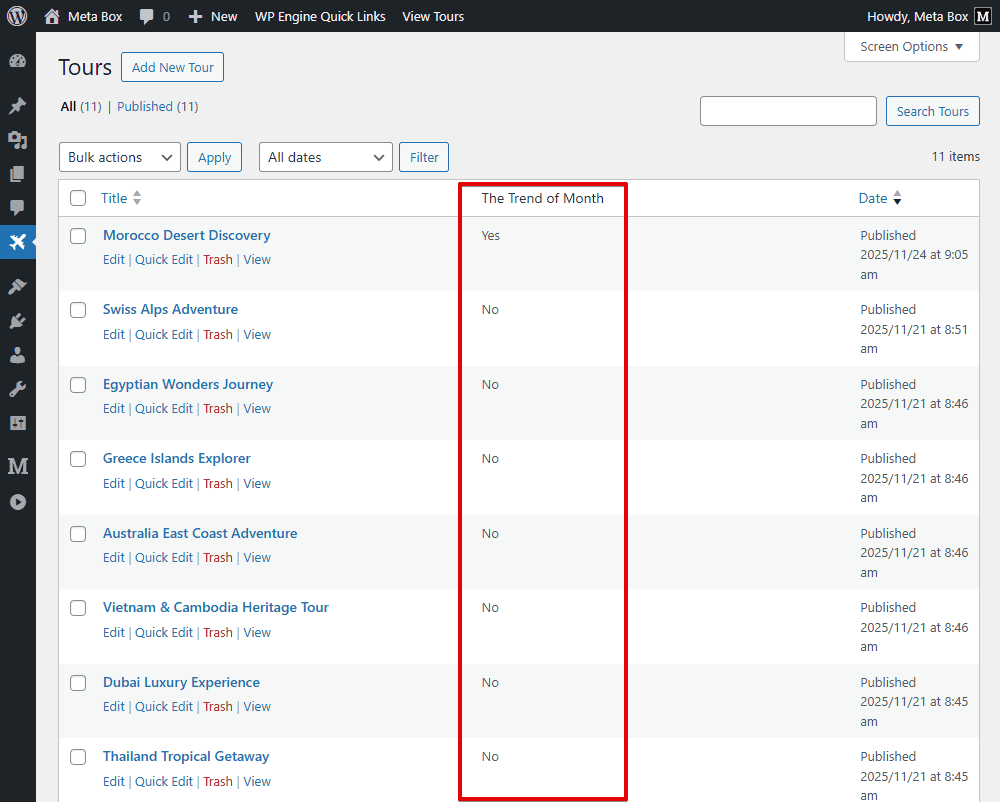1000x805 pixels.
Task: Open Appearance with the paintbrush icon
Action: (x=17, y=286)
